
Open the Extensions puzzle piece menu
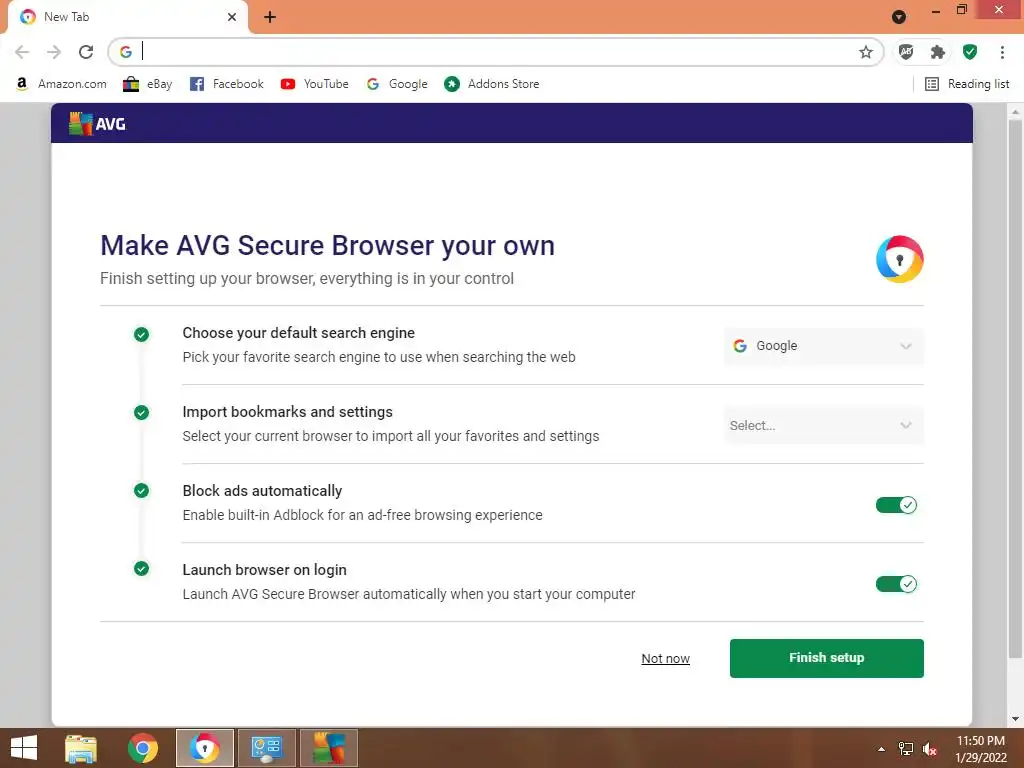pos(937,52)
